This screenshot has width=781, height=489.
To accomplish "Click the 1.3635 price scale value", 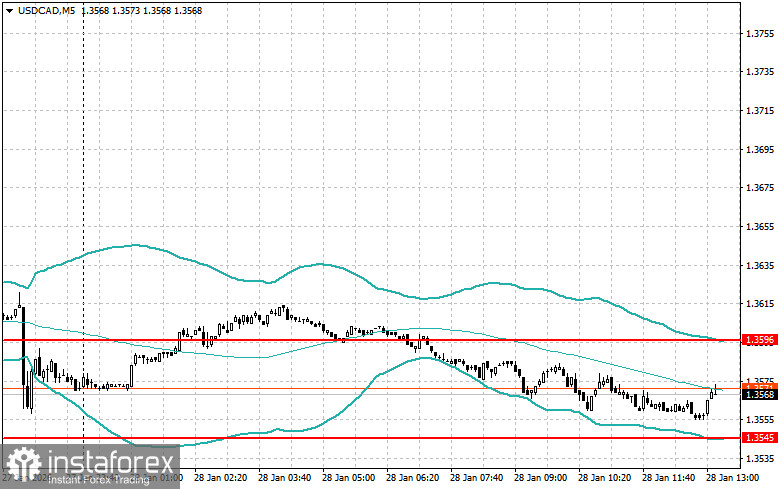I will click(761, 265).
